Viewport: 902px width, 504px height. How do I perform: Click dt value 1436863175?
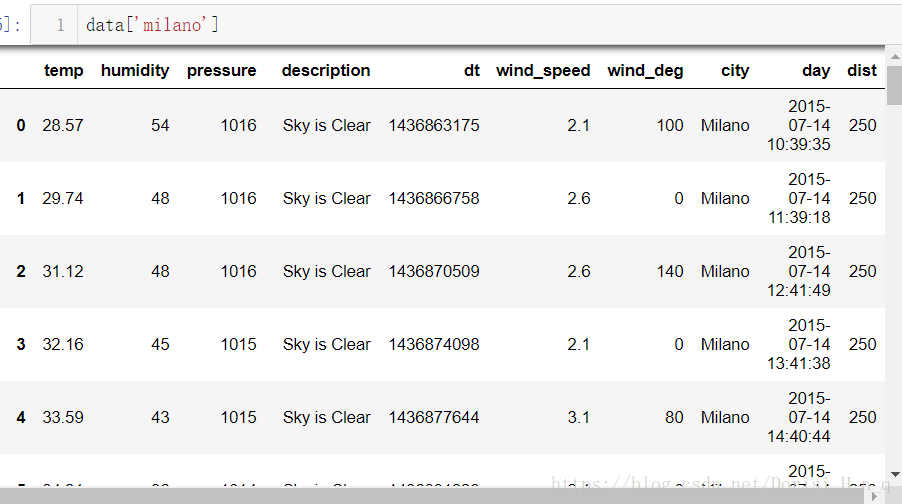pos(434,125)
